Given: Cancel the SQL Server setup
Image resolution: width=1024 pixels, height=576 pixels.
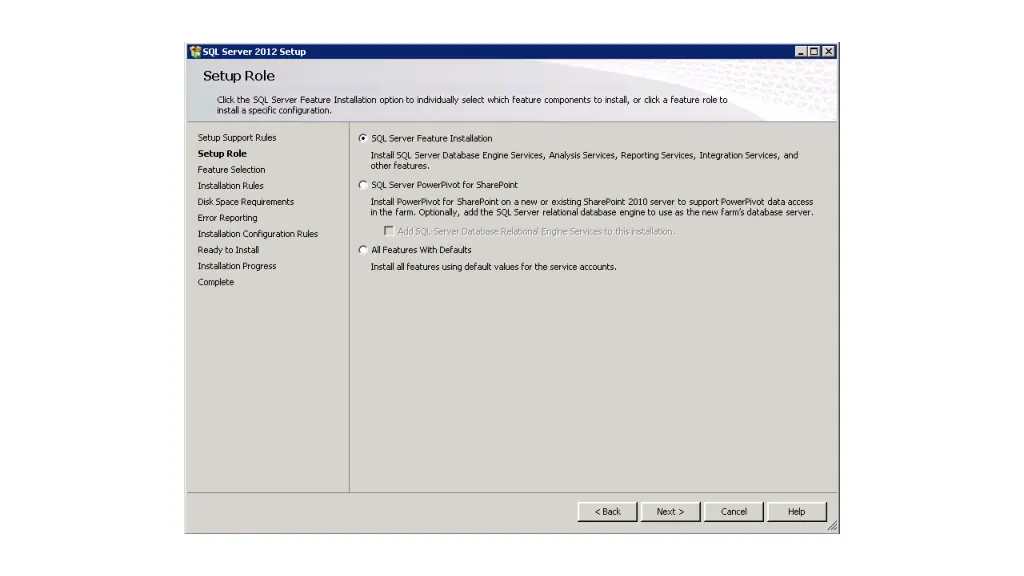Looking at the screenshot, I should tap(734, 512).
